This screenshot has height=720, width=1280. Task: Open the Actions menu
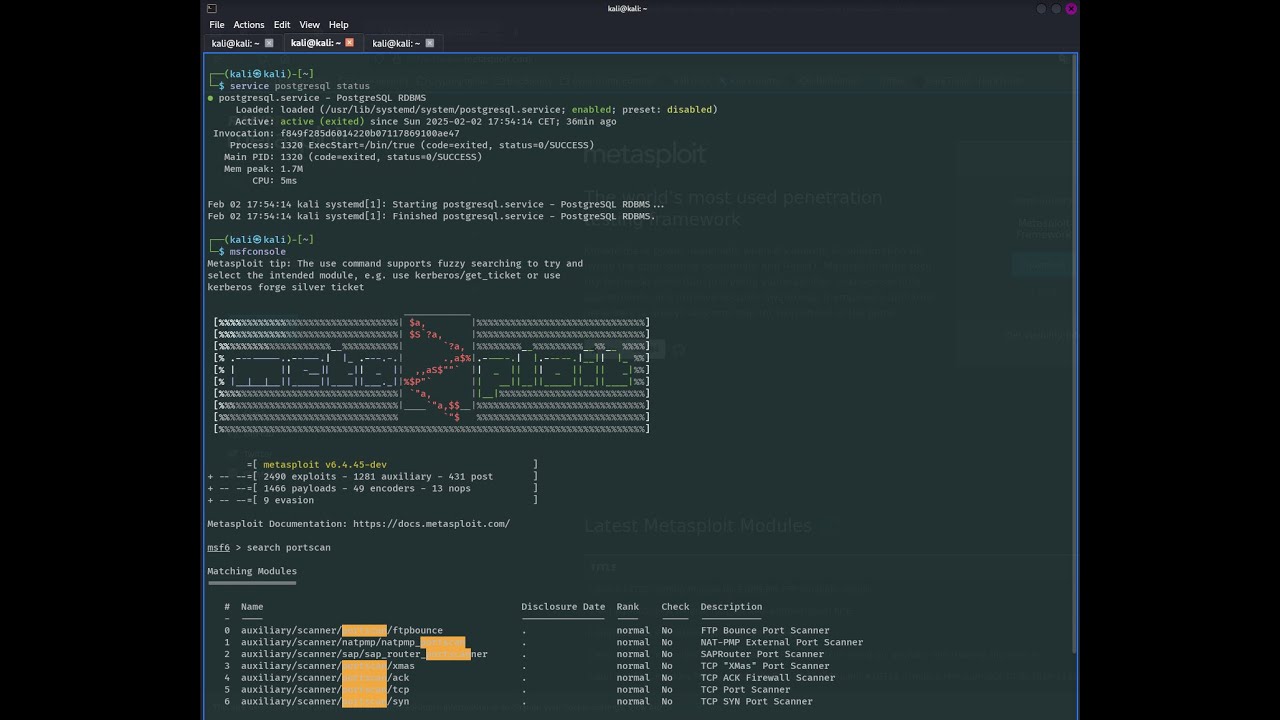249,25
